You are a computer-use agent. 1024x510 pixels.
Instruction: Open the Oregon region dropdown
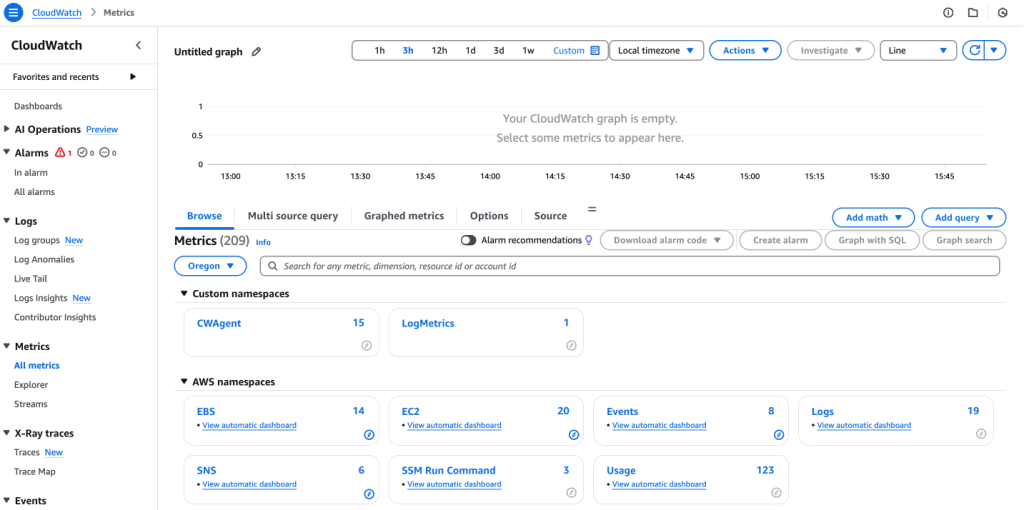pos(210,266)
